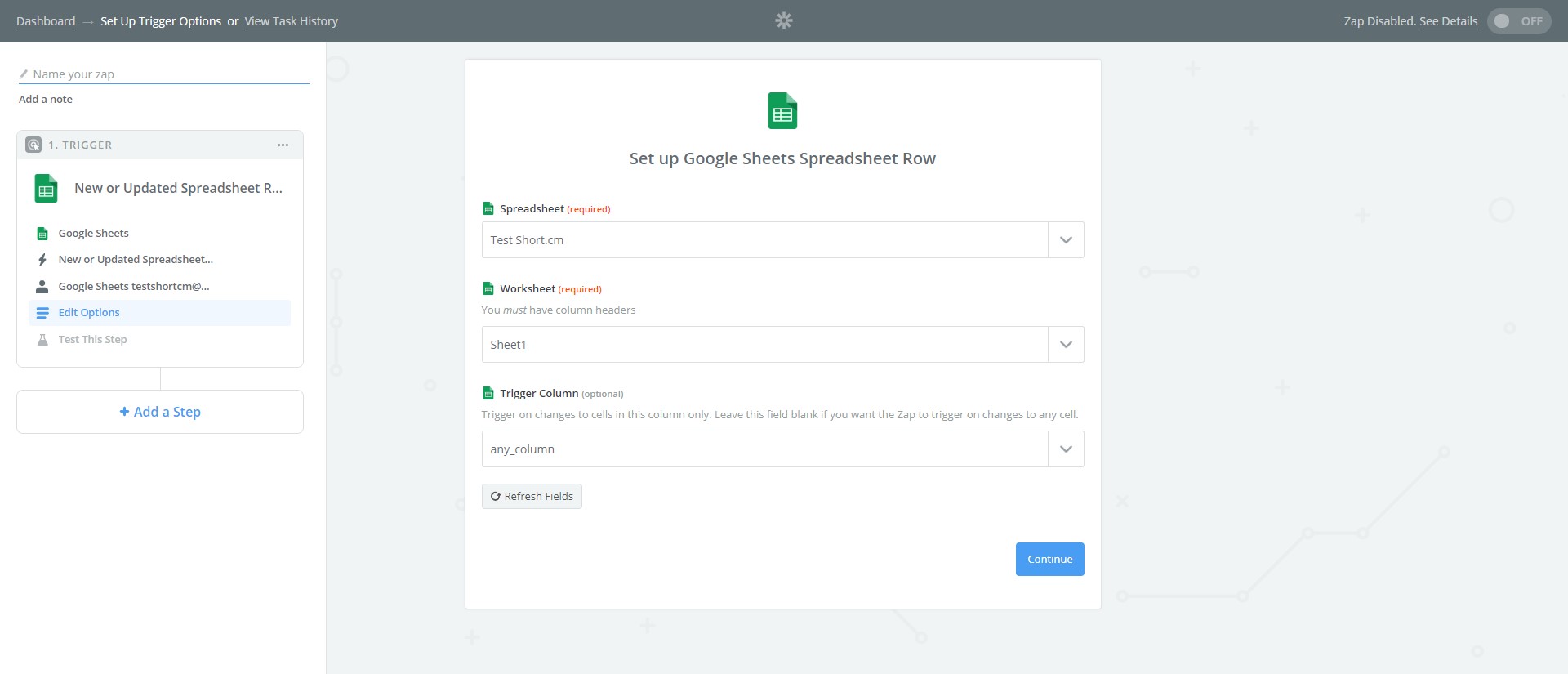Go to the Dashboard link
Viewport: 1568px width, 674px height.
click(x=46, y=21)
